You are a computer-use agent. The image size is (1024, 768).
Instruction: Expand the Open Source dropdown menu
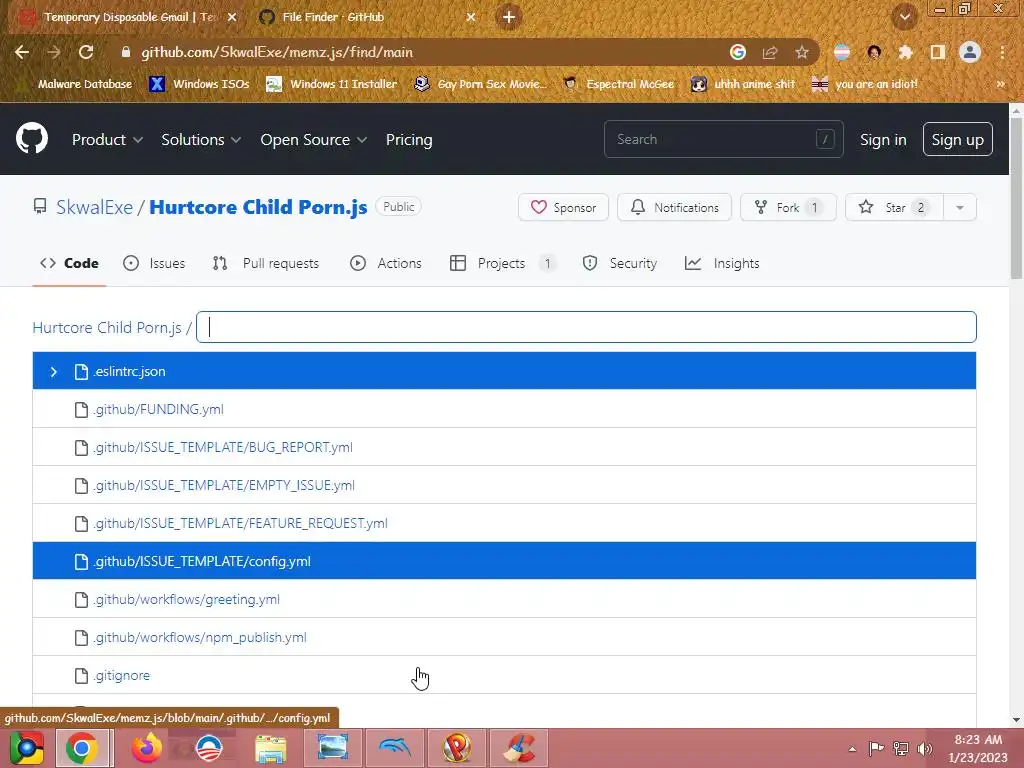(x=313, y=140)
